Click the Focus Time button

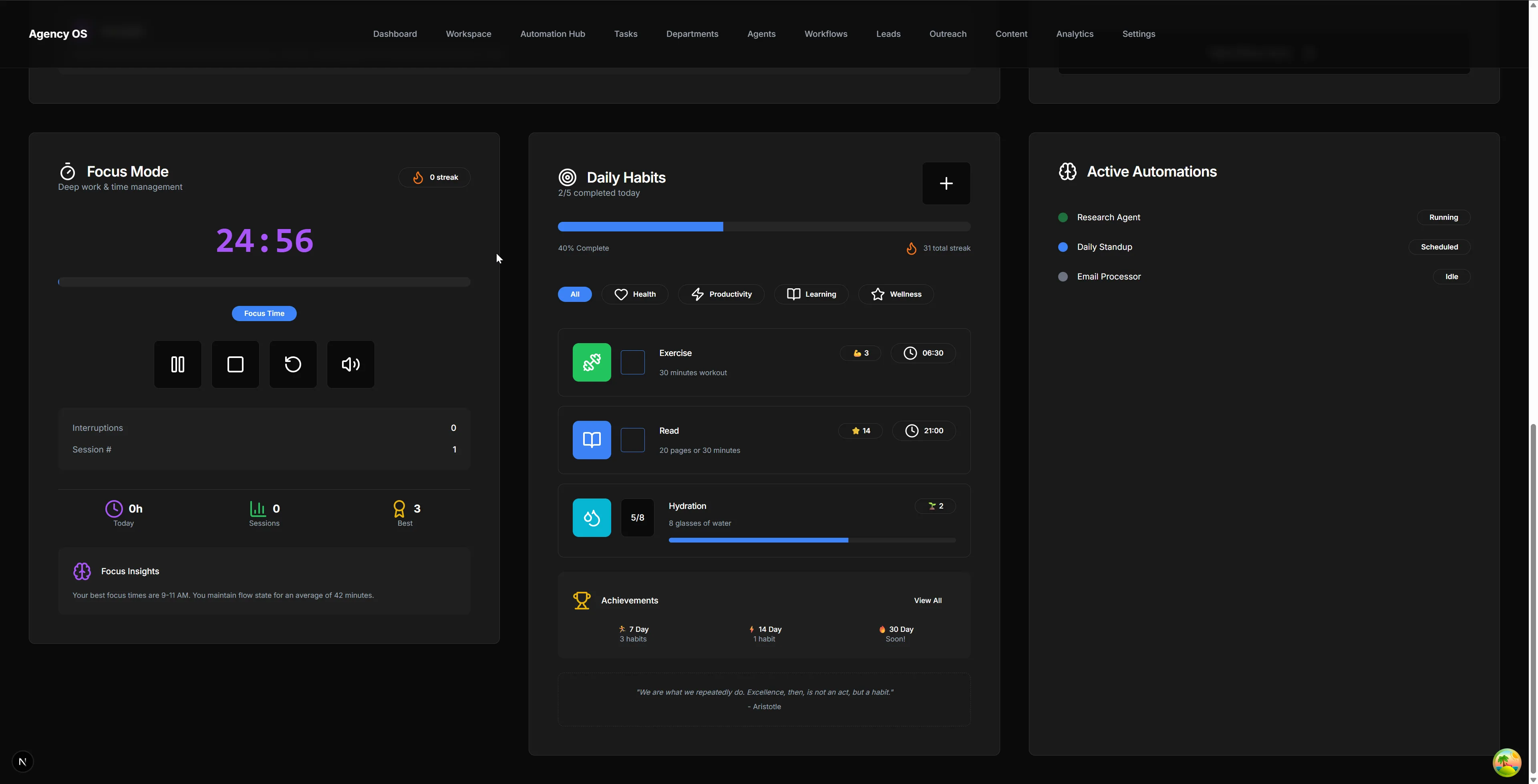pos(264,313)
